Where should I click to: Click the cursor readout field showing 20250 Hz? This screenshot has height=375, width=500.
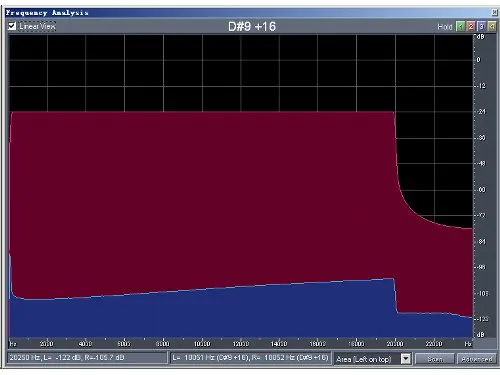(87, 358)
